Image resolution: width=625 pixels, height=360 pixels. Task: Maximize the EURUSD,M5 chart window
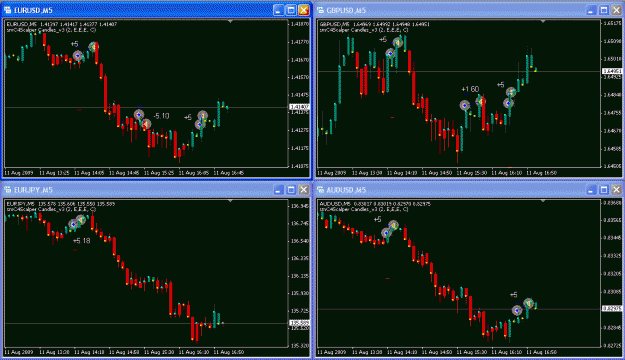click(x=291, y=10)
